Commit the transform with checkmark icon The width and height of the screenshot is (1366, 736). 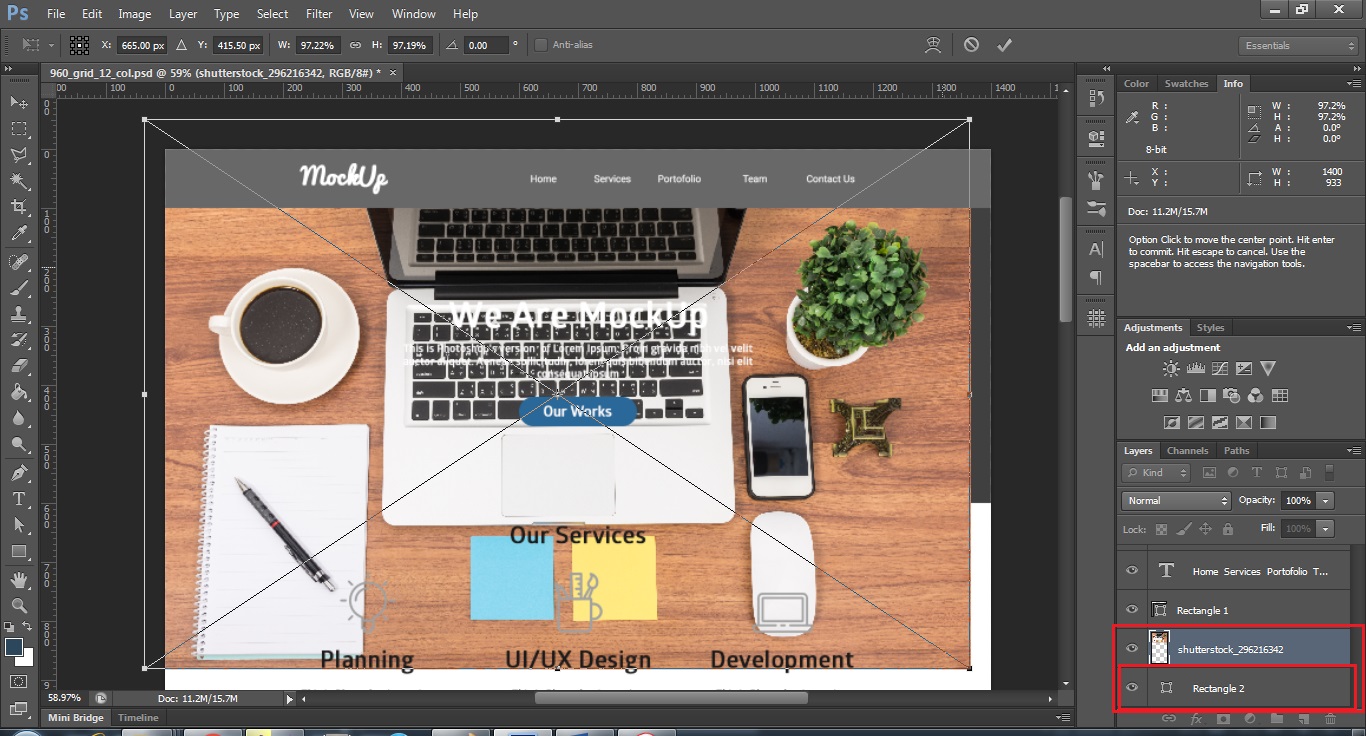click(x=1004, y=45)
